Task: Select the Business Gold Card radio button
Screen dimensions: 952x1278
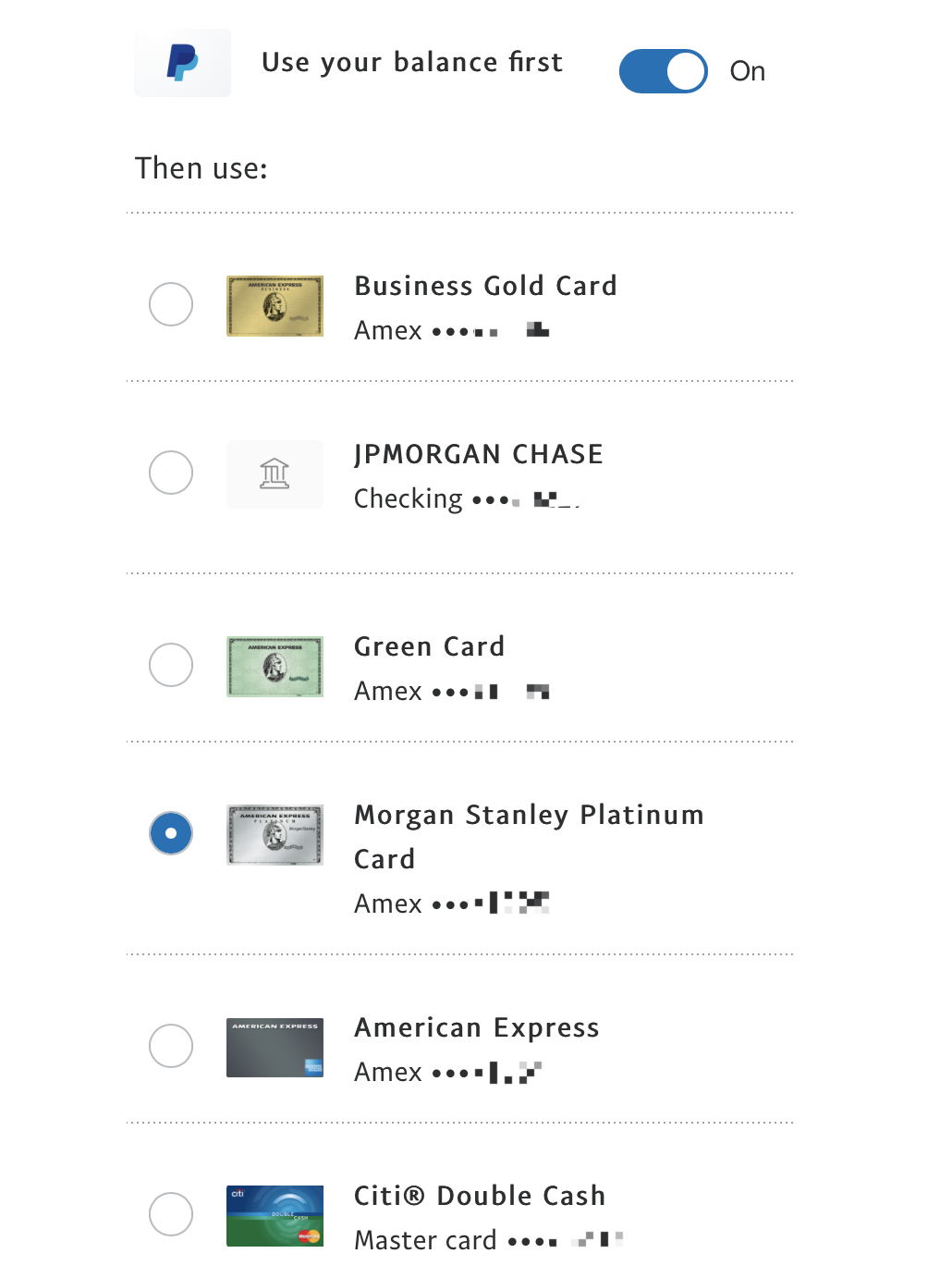Action: pos(171,304)
